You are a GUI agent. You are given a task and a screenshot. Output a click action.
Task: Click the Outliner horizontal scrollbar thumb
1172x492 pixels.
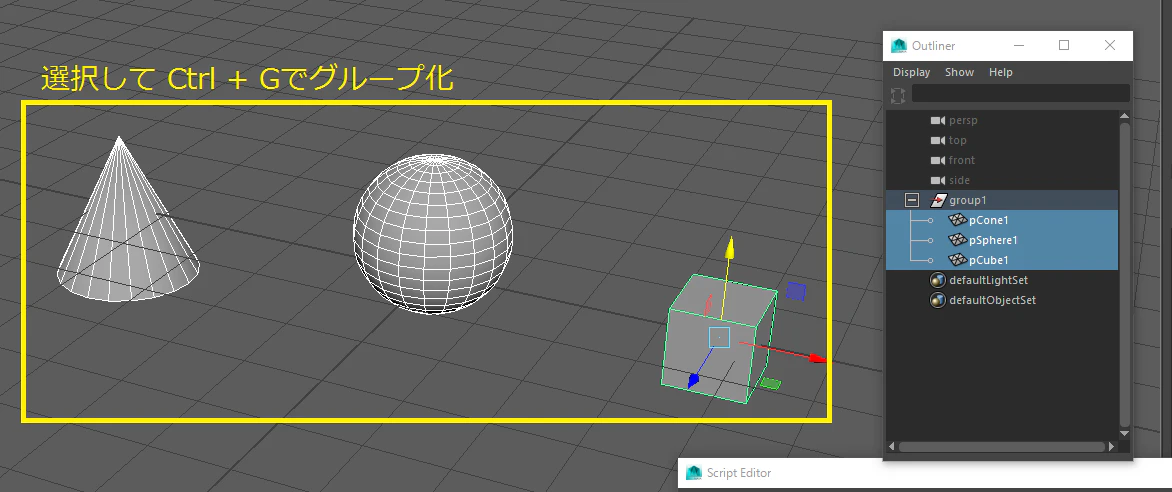(1002, 446)
